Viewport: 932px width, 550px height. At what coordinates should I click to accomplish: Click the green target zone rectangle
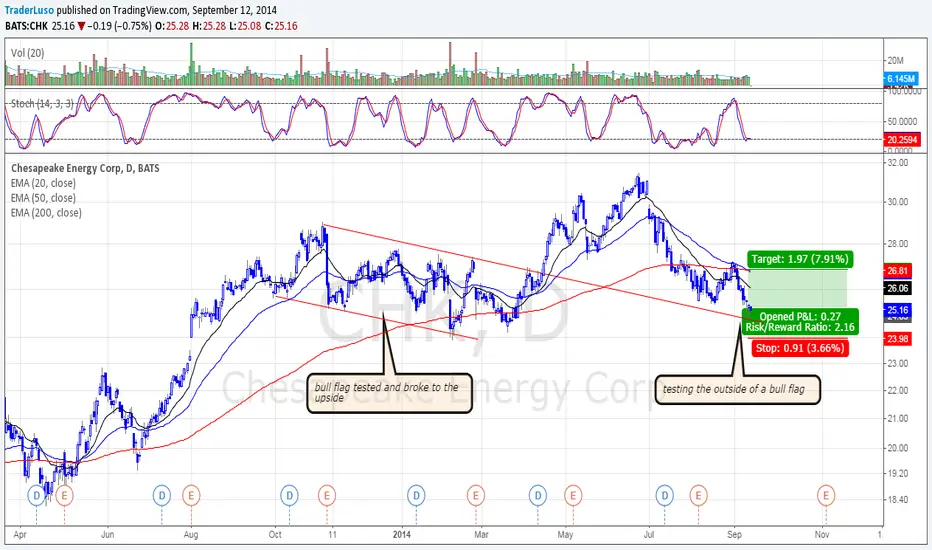(x=796, y=288)
